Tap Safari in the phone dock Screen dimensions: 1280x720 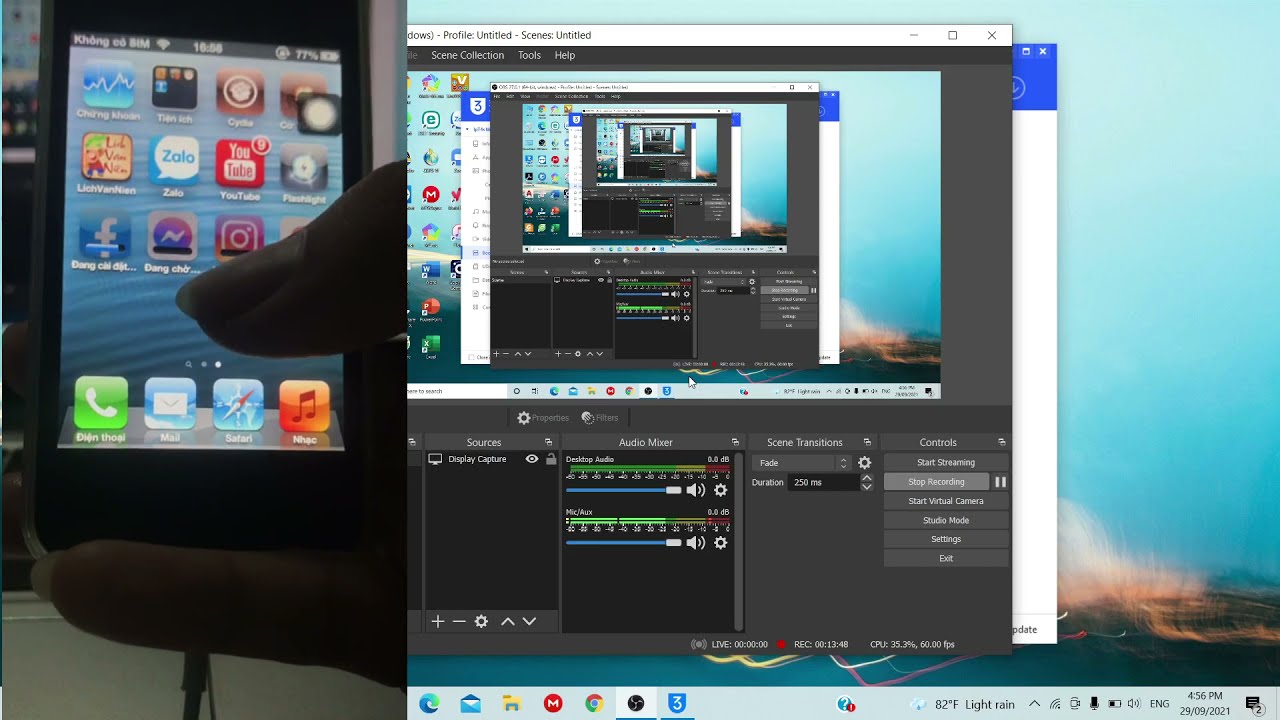238,403
